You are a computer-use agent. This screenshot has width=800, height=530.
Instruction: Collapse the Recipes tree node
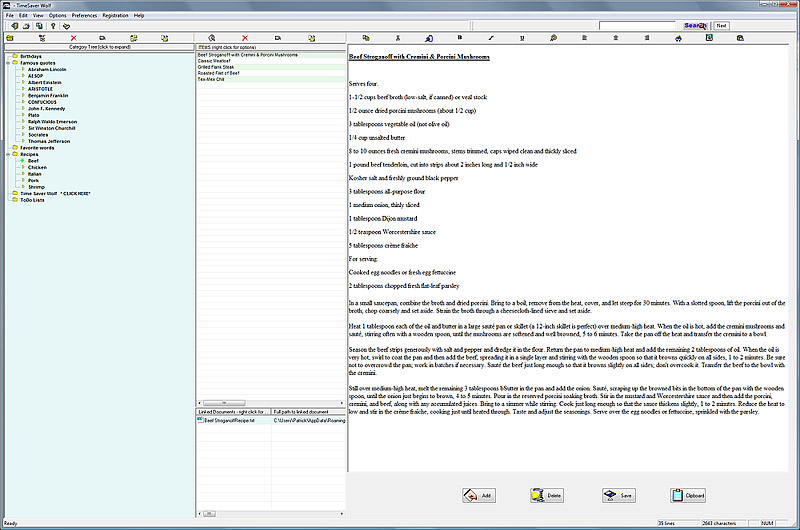8,154
